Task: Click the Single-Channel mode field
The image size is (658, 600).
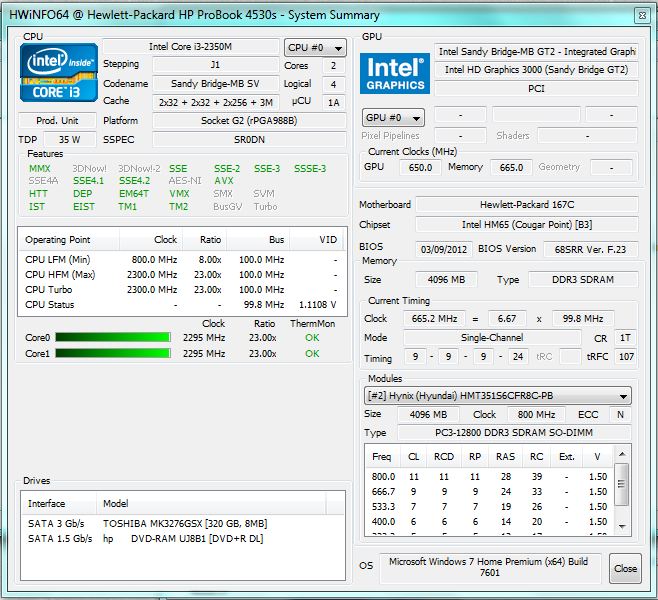Action: [492, 338]
